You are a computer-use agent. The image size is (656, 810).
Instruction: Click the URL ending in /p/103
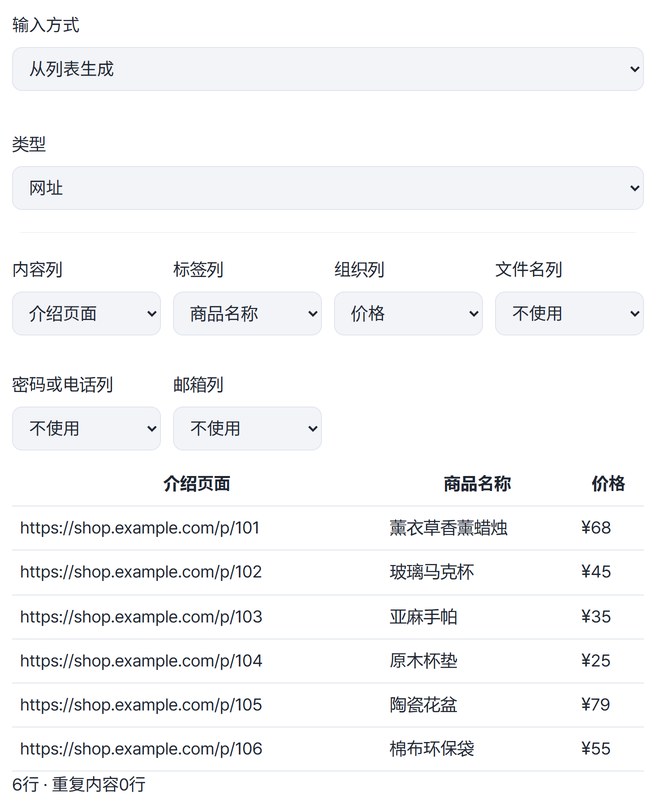(x=141, y=617)
